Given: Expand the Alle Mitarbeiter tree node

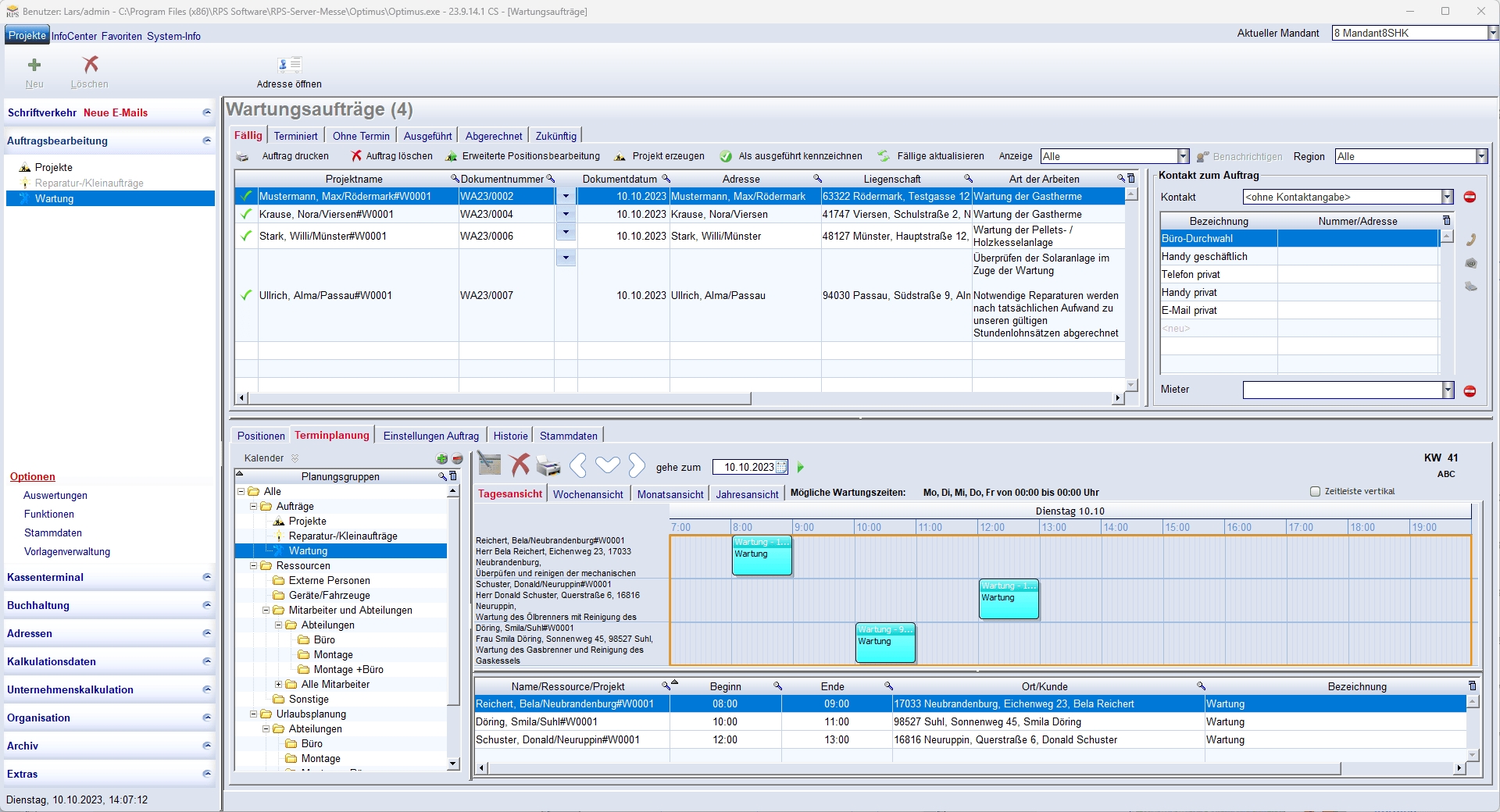Looking at the screenshot, I should tap(279, 685).
